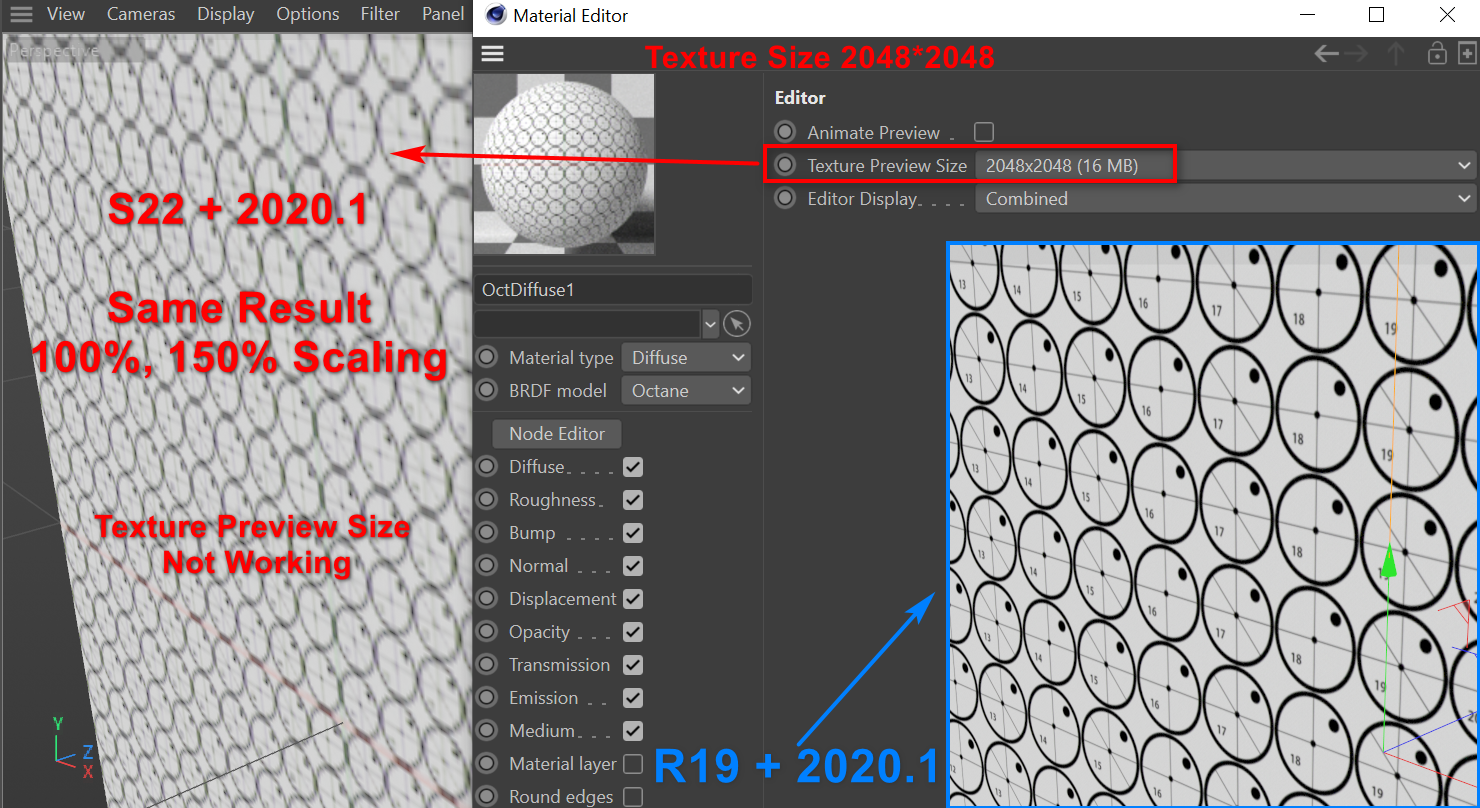The image size is (1480, 808).
Task: Click the keyframe dot next to Diffuse channel
Action: click(x=487, y=467)
